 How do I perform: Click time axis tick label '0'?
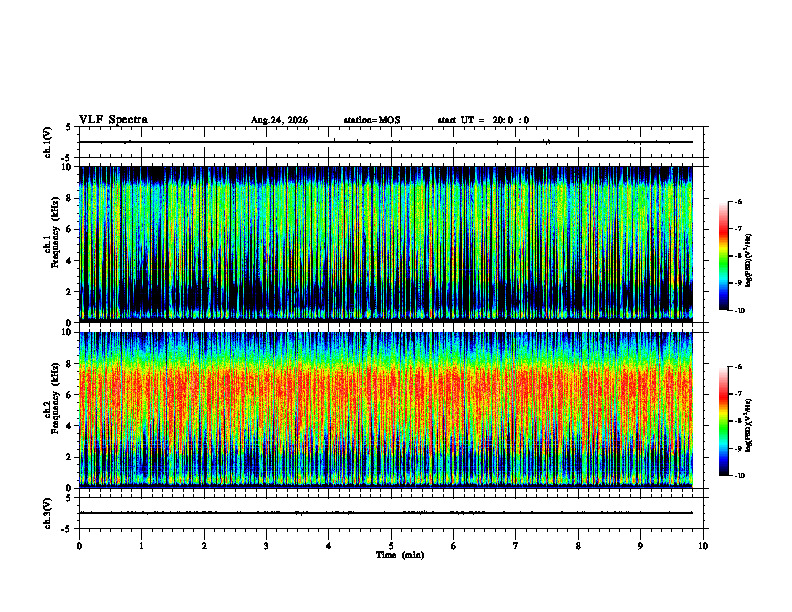[x=79, y=546]
